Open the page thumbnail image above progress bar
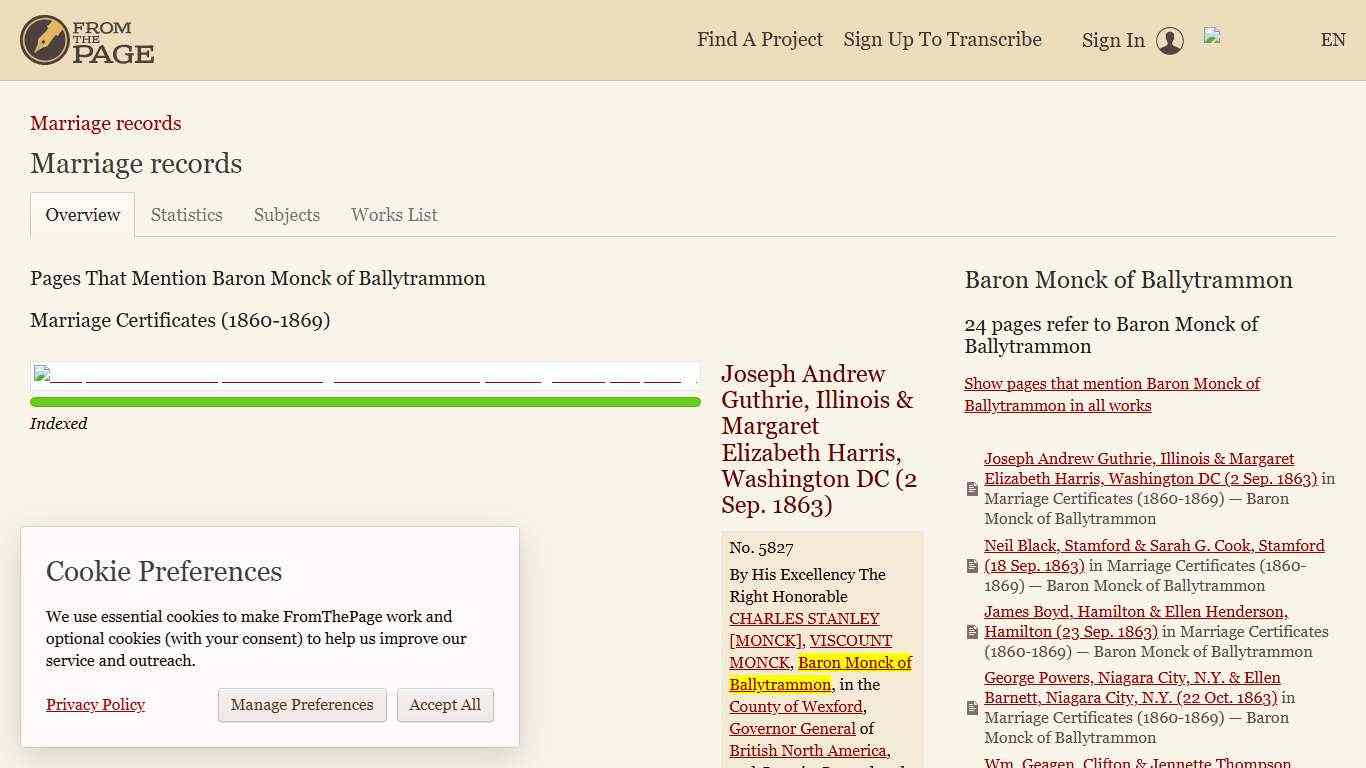The width and height of the screenshot is (1366, 768). [365, 375]
